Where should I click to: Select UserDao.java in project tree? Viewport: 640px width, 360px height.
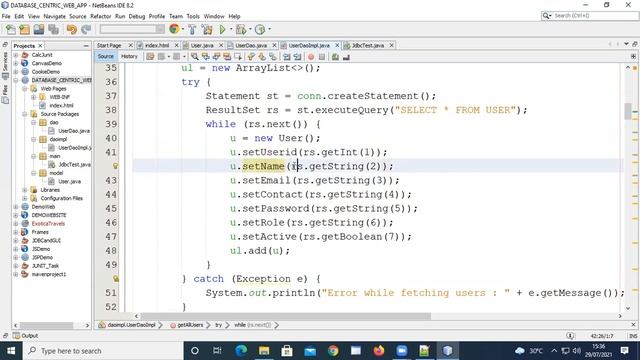coord(73,131)
